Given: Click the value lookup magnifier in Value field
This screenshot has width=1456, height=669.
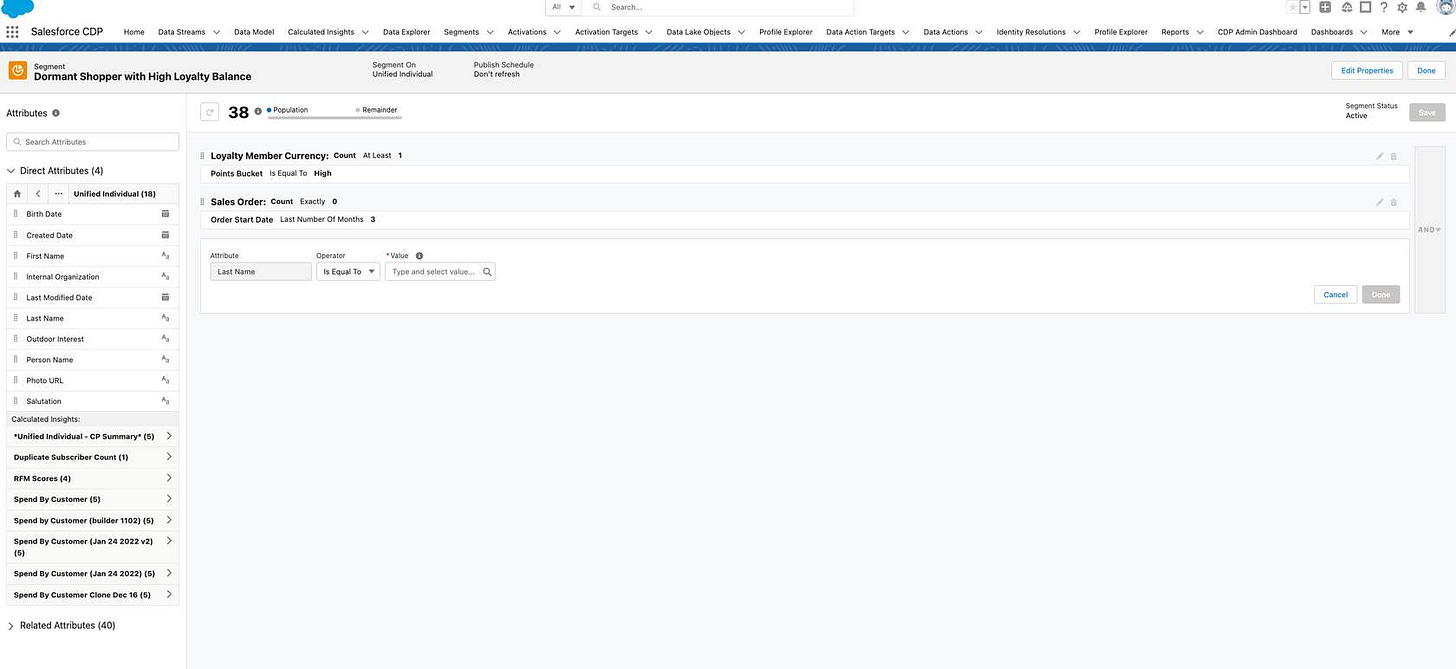Looking at the screenshot, I should click(x=486, y=271).
